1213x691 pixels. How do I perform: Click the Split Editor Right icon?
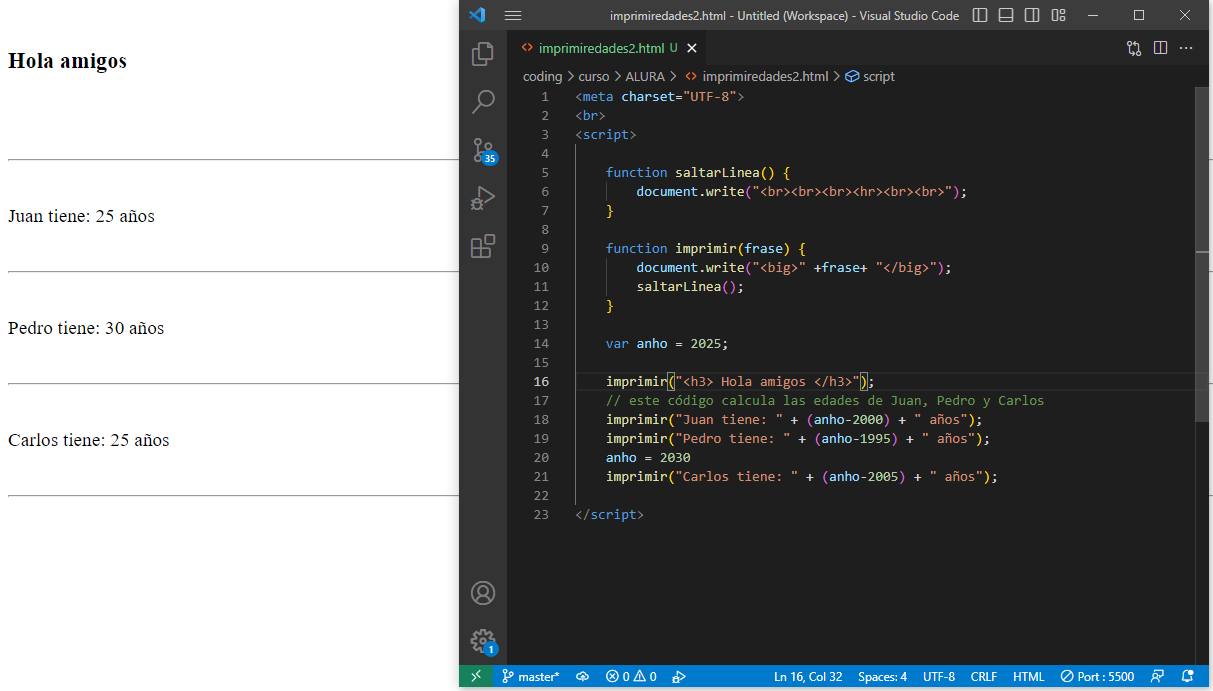pos(1160,48)
